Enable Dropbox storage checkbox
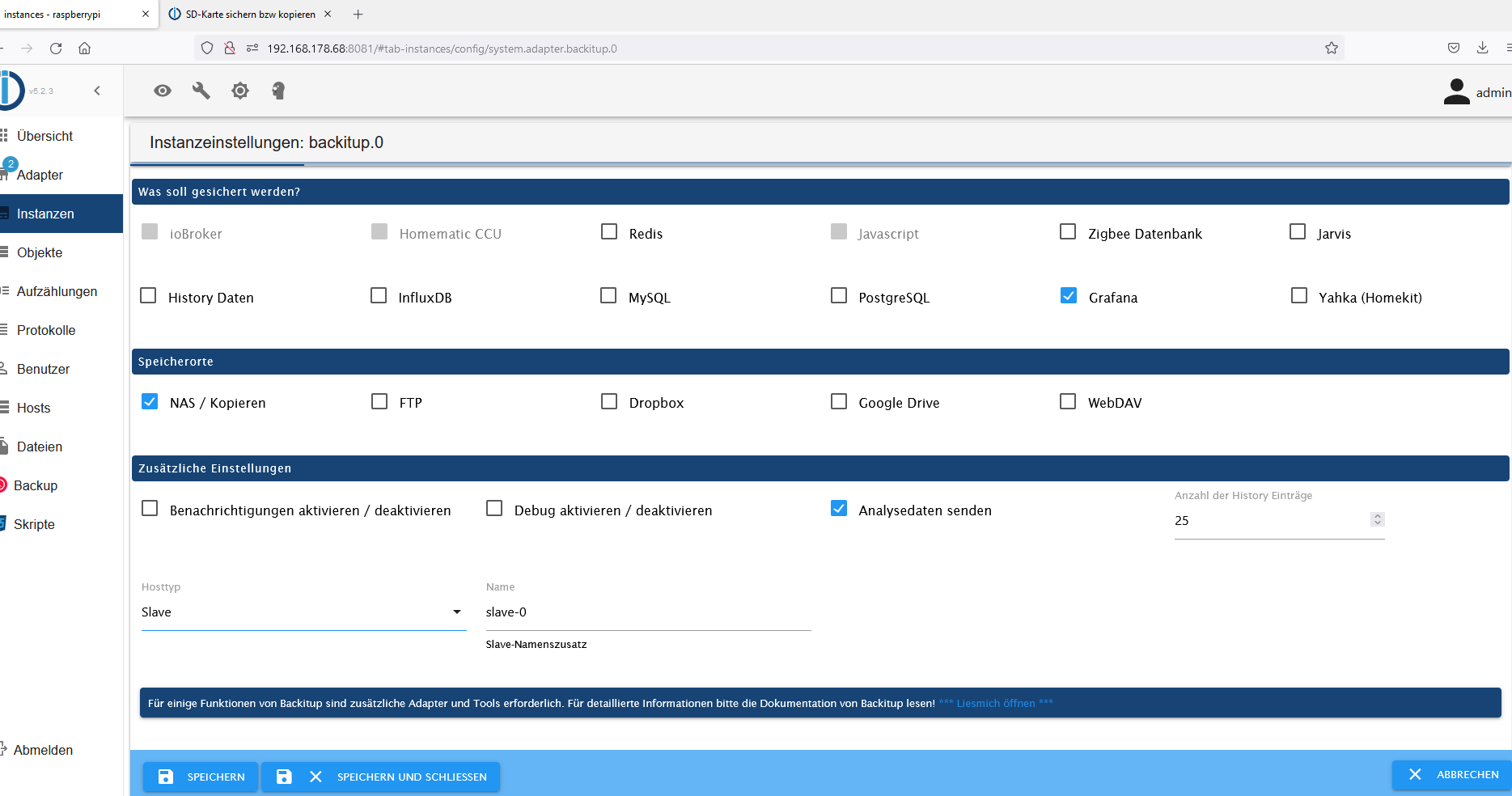This screenshot has height=796, width=1512. tap(609, 402)
